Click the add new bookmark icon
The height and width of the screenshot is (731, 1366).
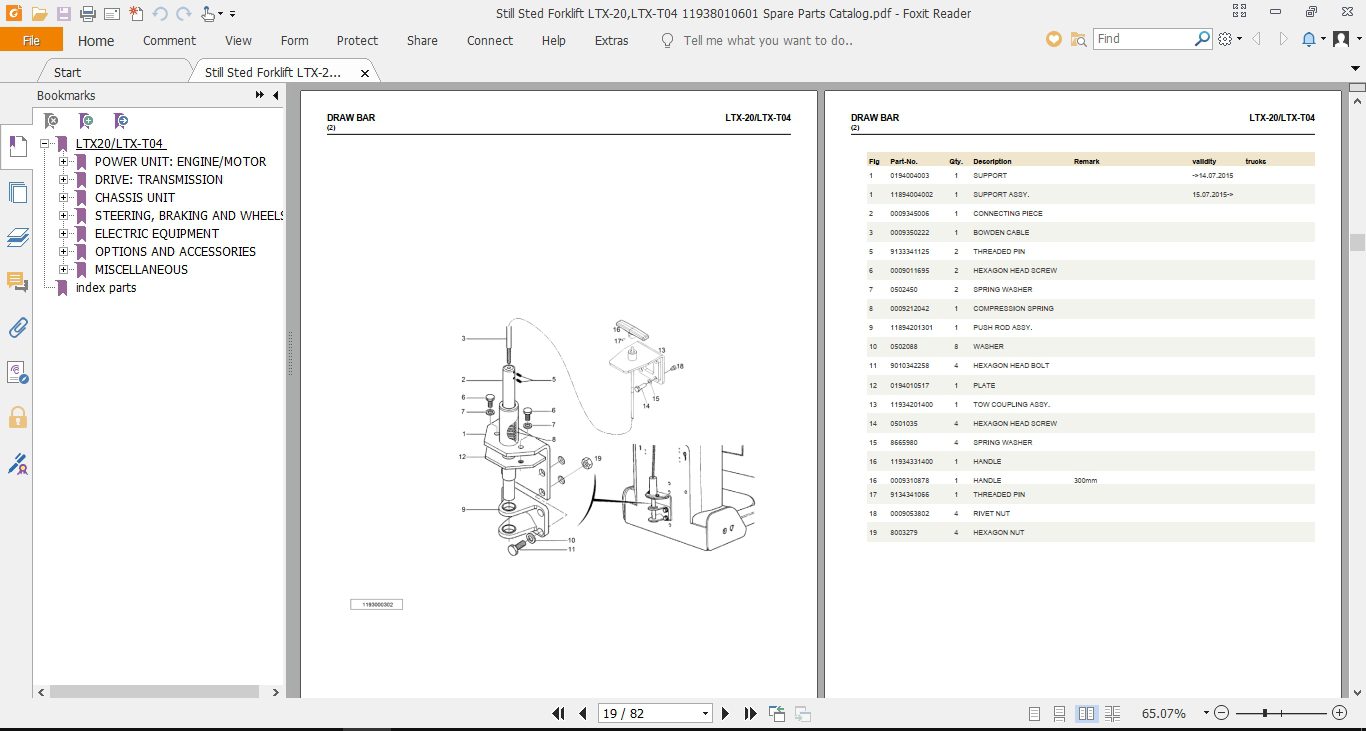coord(86,121)
